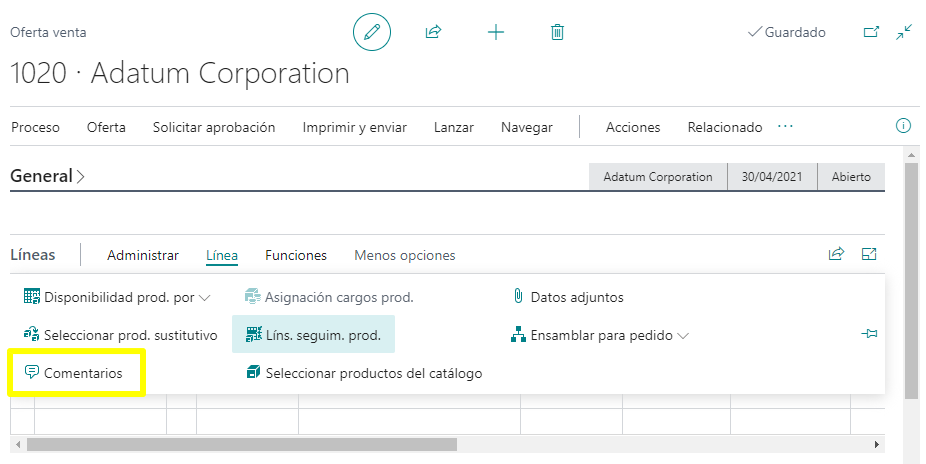Select the Funciones tab in Líneas

tap(295, 255)
